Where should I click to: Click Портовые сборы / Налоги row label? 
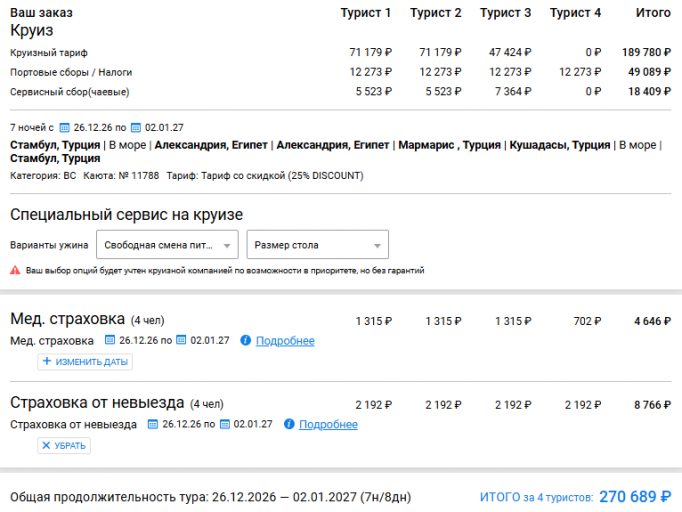(71, 72)
